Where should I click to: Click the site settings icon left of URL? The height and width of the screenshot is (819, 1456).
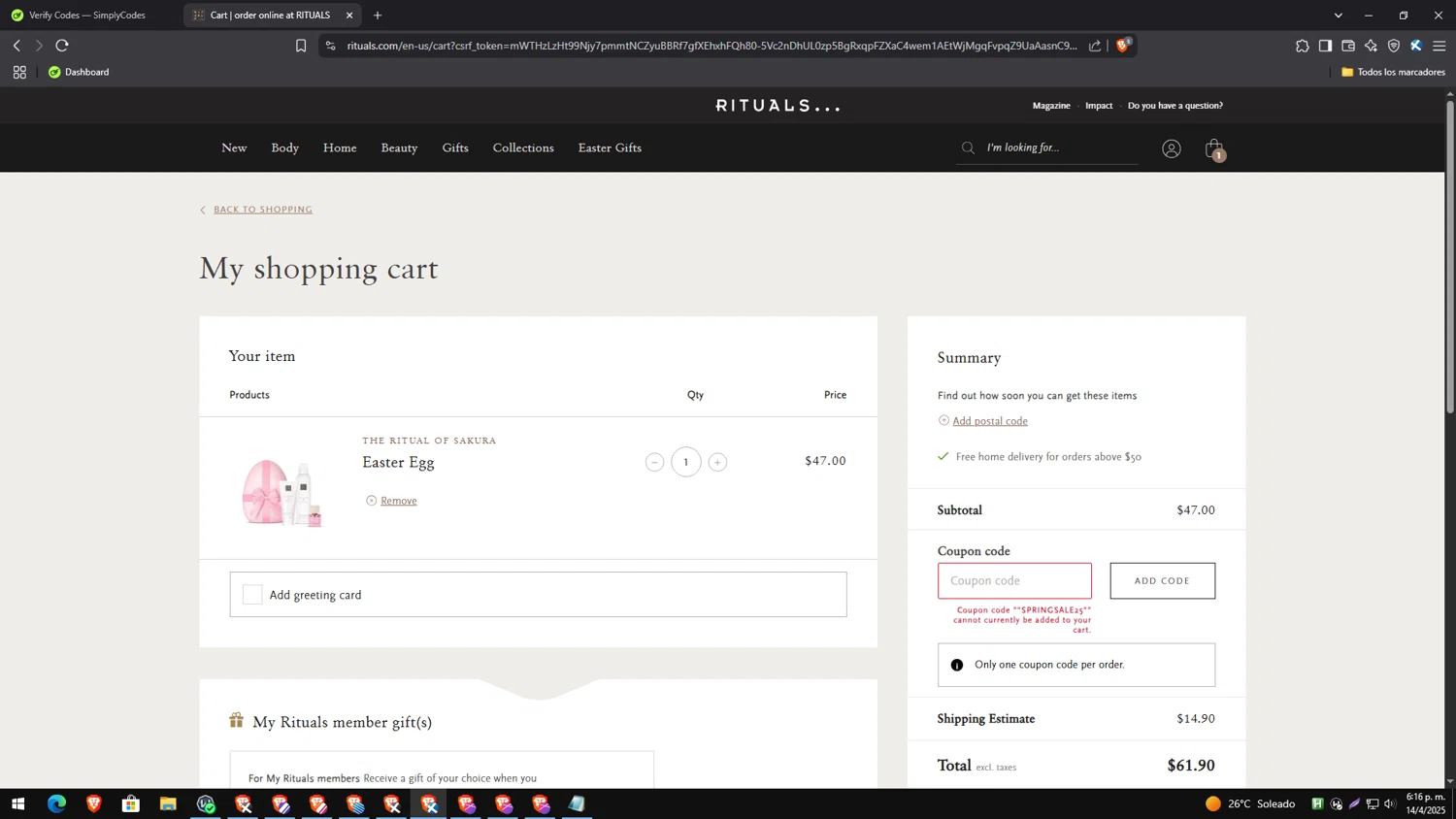[330, 46]
